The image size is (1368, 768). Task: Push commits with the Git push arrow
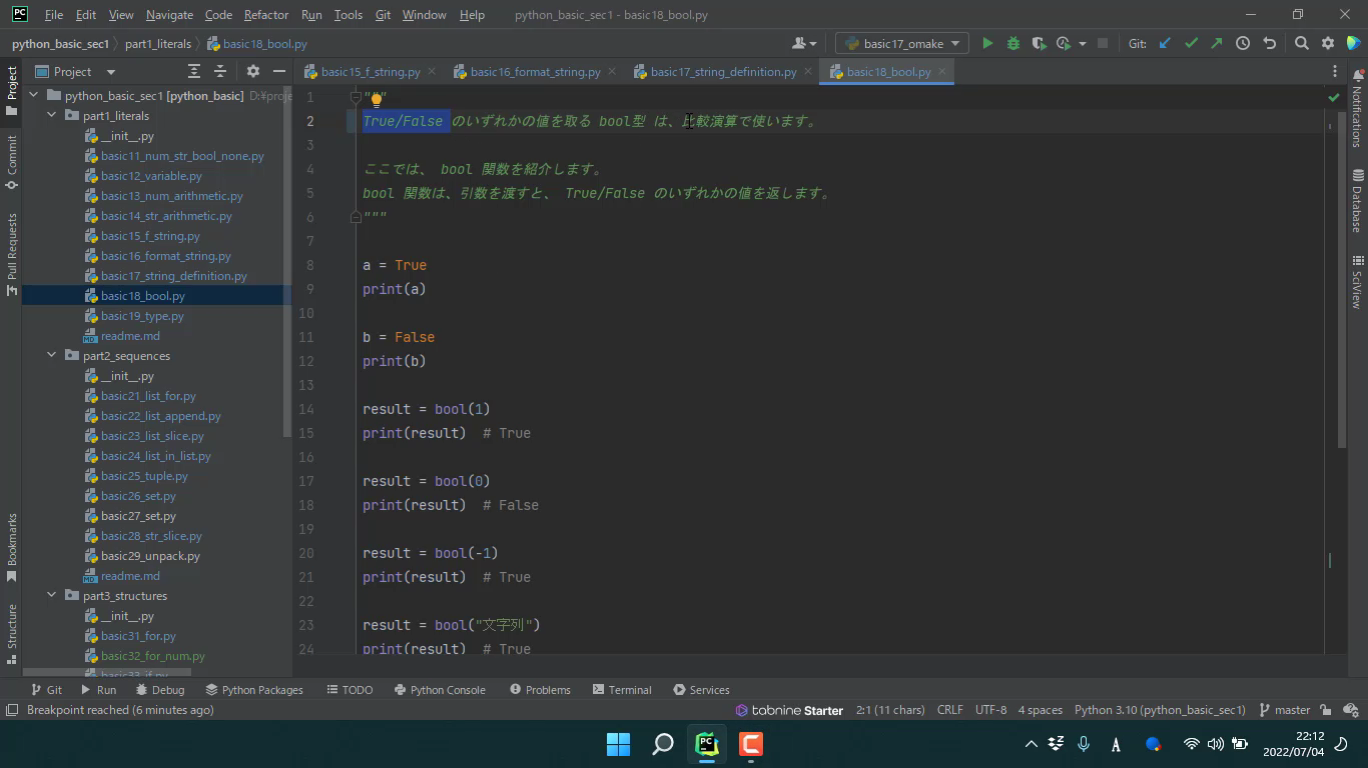(x=1216, y=43)
